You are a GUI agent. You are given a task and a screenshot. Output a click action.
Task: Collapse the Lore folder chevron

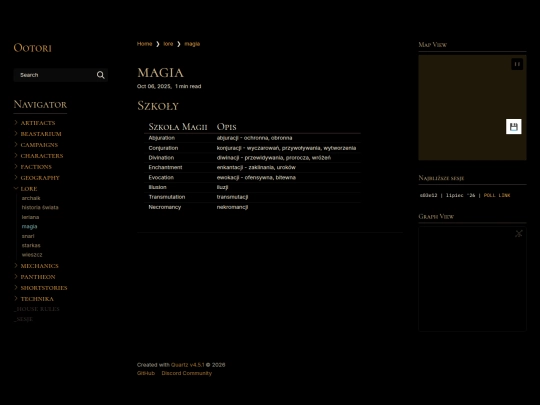click(16, 188)
